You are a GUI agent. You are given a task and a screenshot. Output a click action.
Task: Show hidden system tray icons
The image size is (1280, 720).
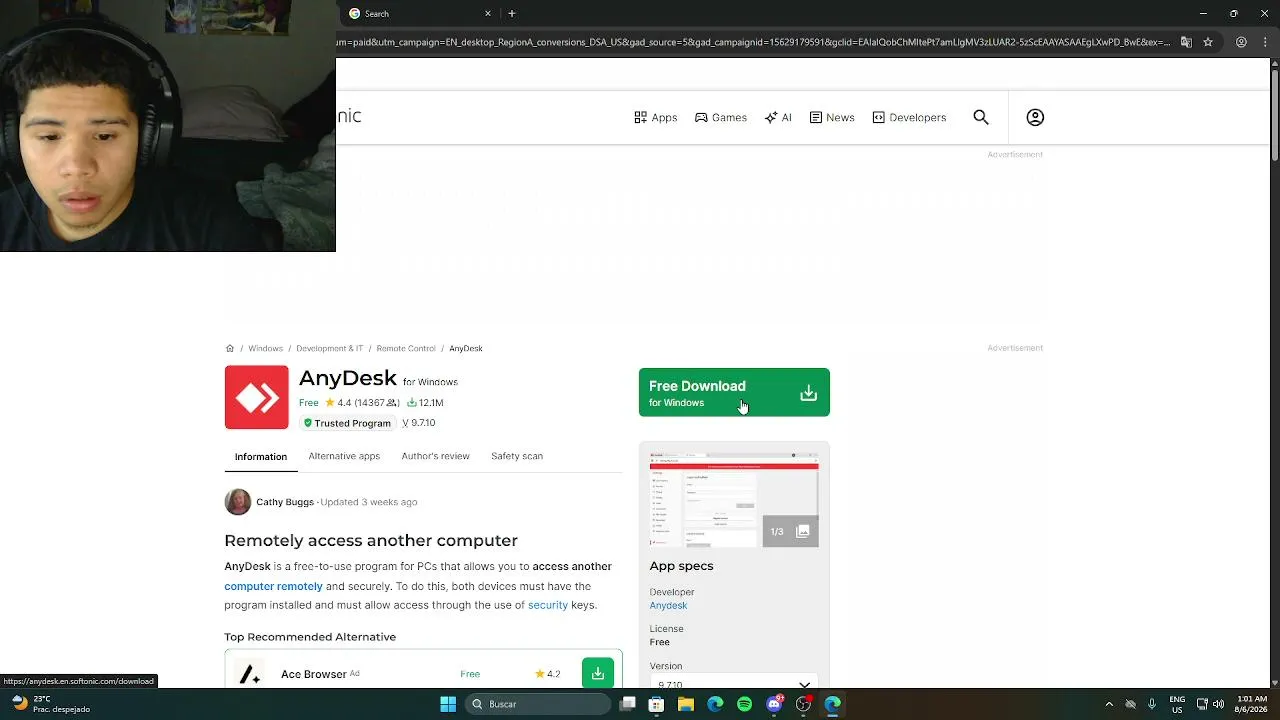[1108, 704]
